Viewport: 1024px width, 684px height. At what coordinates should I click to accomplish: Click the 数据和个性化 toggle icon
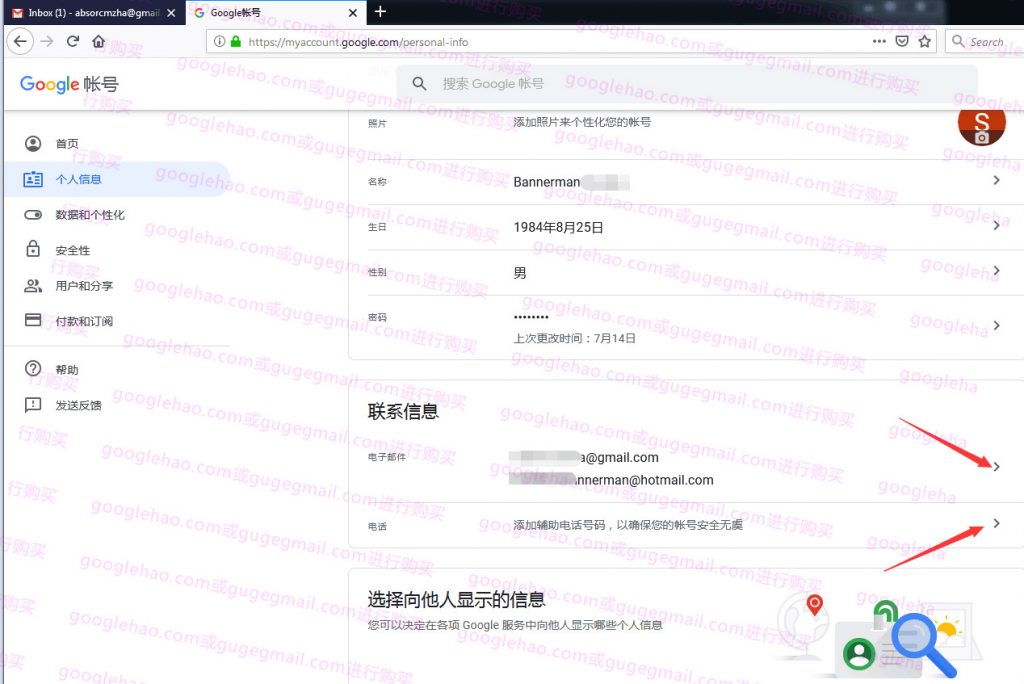[33, 215]
